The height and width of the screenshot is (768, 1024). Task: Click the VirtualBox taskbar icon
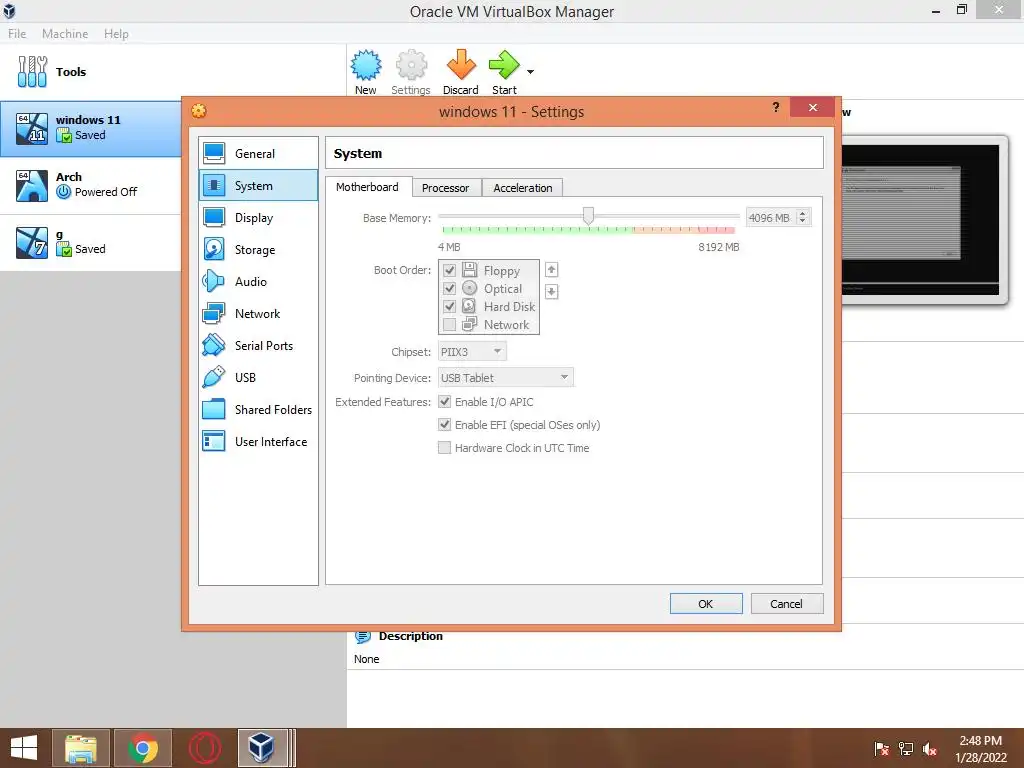click(x=263, y=748)
